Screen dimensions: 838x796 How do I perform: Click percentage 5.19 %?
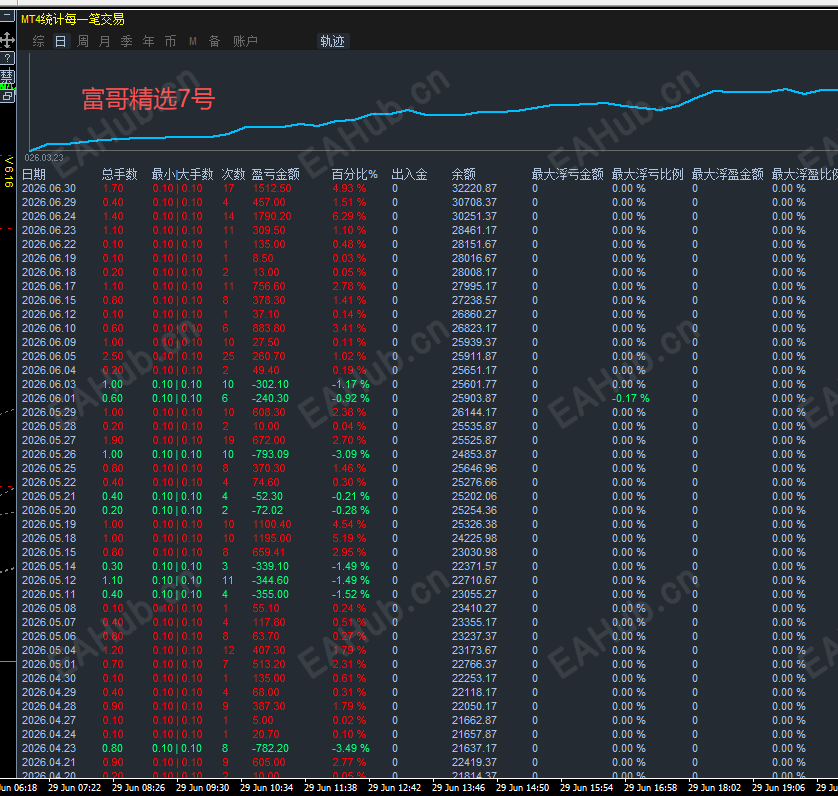[x=350, y=538]
